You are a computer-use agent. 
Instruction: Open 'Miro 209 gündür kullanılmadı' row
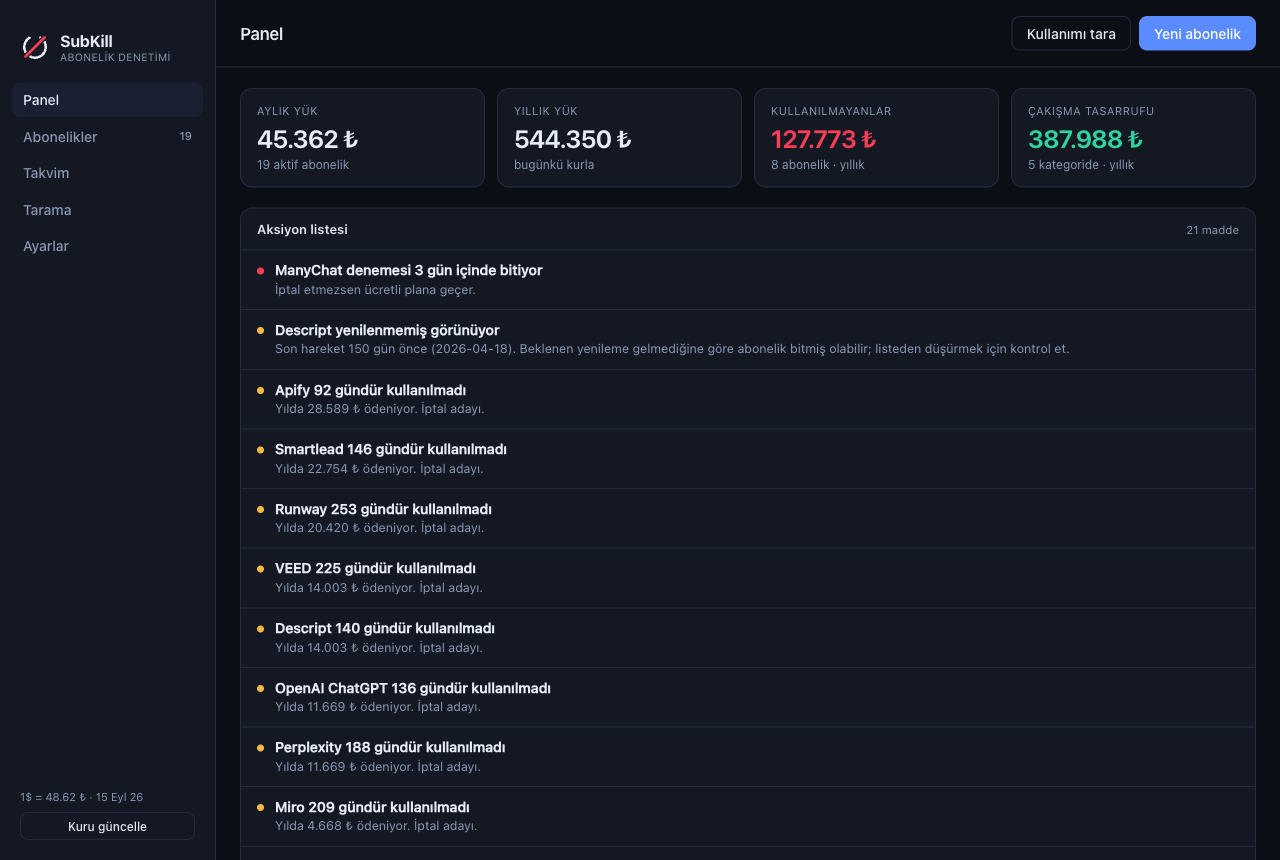tap(748, 816)
